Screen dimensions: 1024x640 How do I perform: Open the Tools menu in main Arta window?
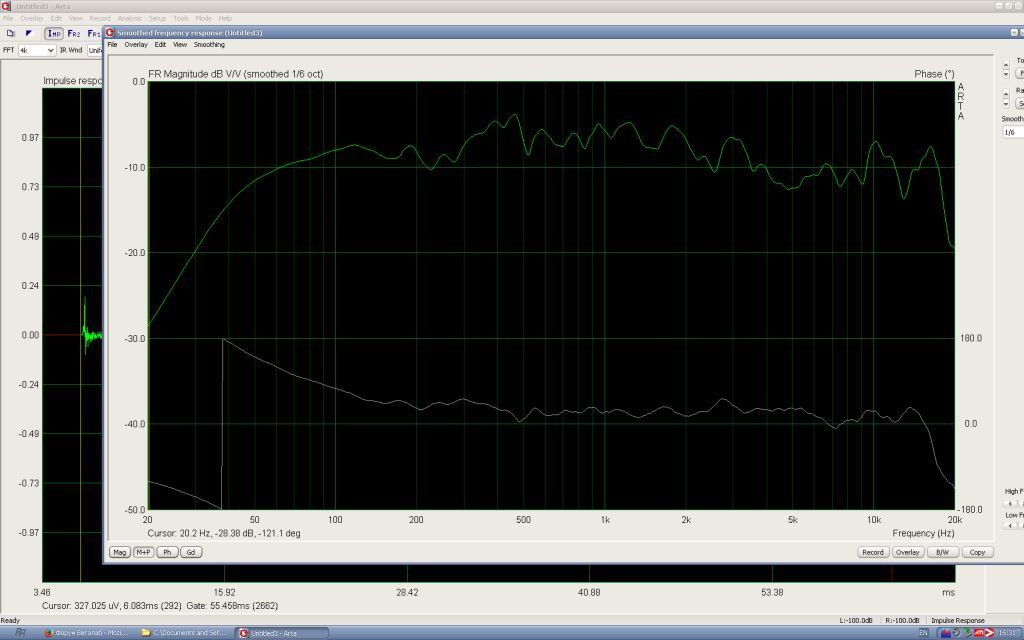point(181,18)
